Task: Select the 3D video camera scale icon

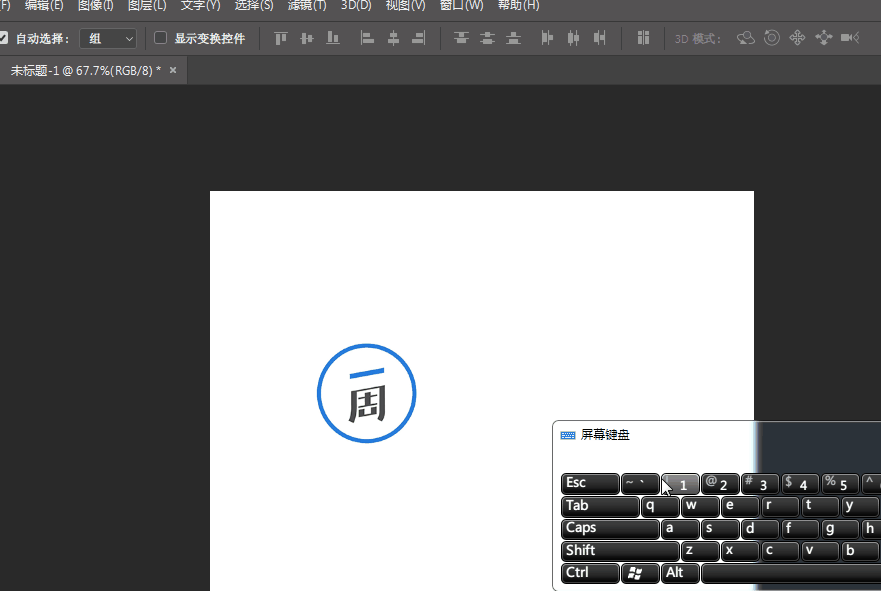Action: 850,38
